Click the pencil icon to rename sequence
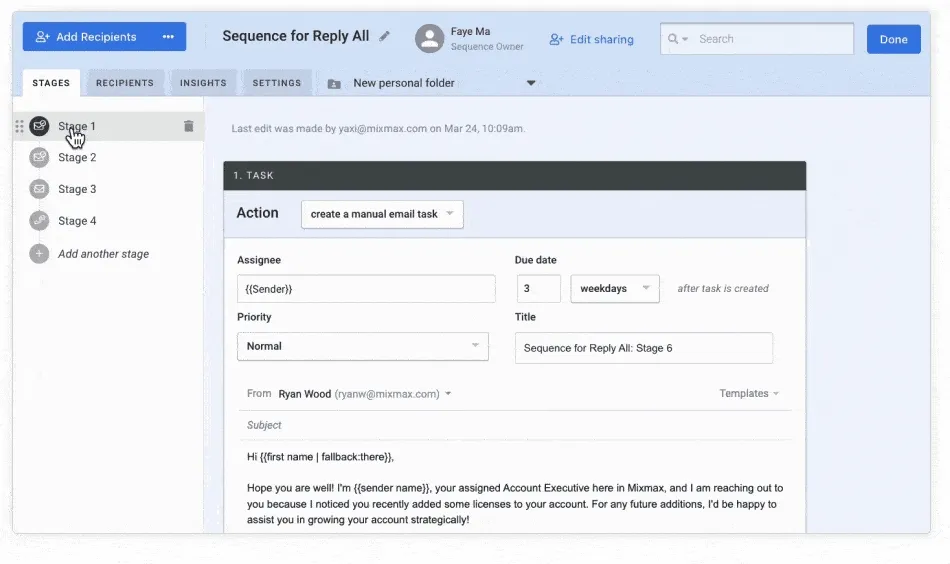The width and height of the screenshot is (950, 564). point(384,36)
